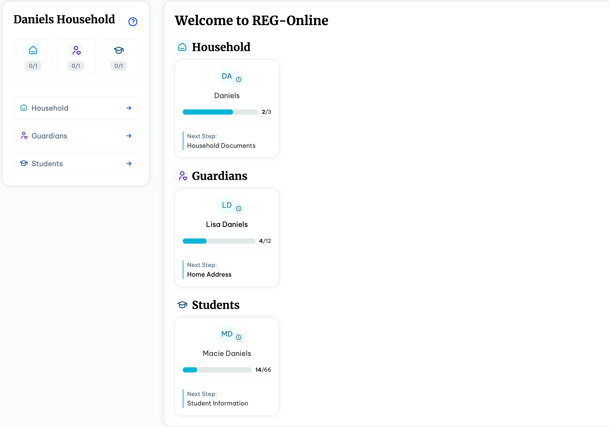Click the DA avatar badge

tap(226, 76)
